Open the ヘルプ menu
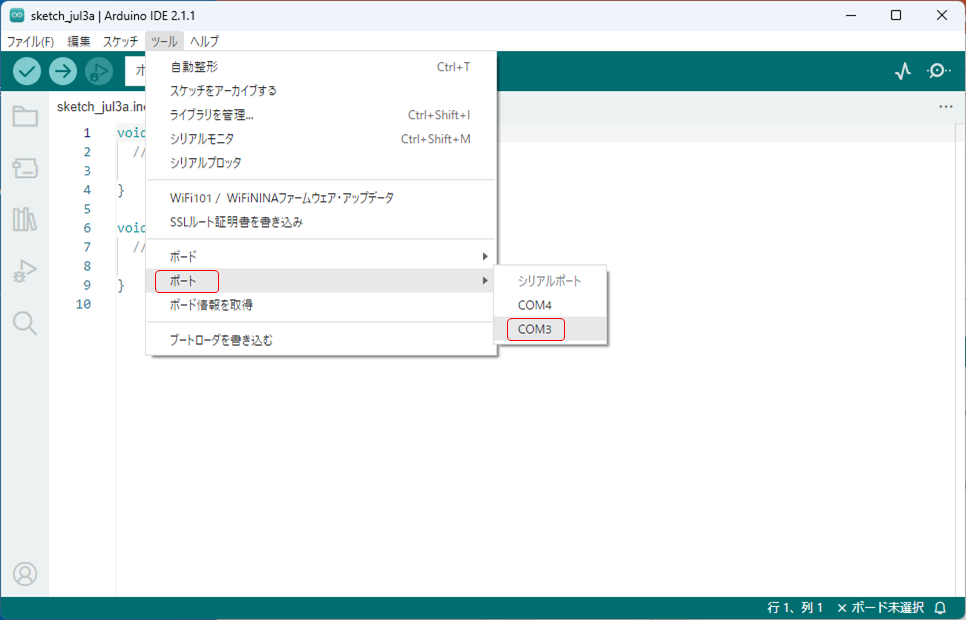This screenshot has height=620, width=966. [x=204, y=41]
